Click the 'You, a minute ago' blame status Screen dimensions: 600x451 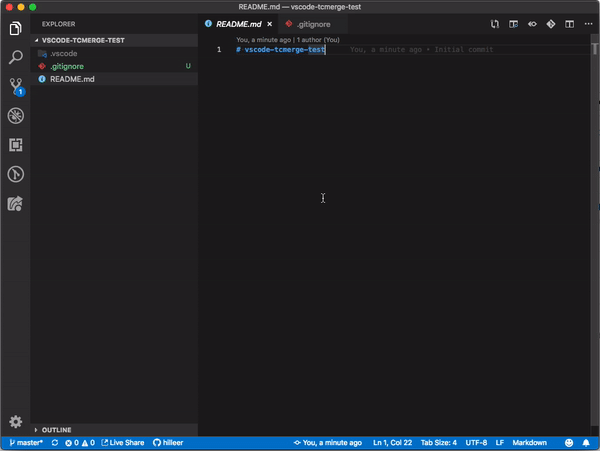pos(328,443)
